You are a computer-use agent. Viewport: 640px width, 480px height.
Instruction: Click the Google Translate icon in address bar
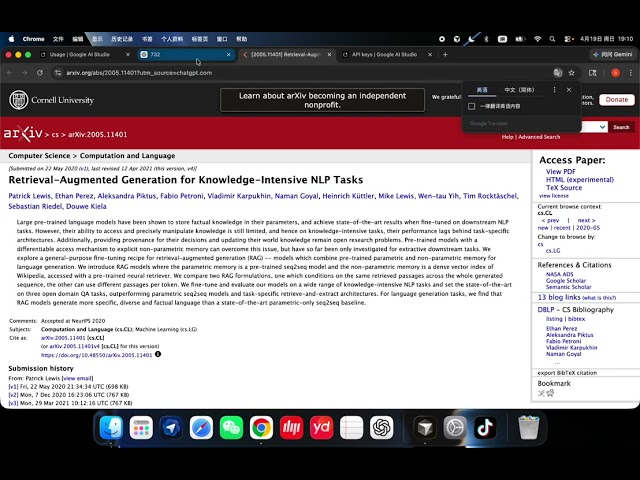tap(557, 73)
